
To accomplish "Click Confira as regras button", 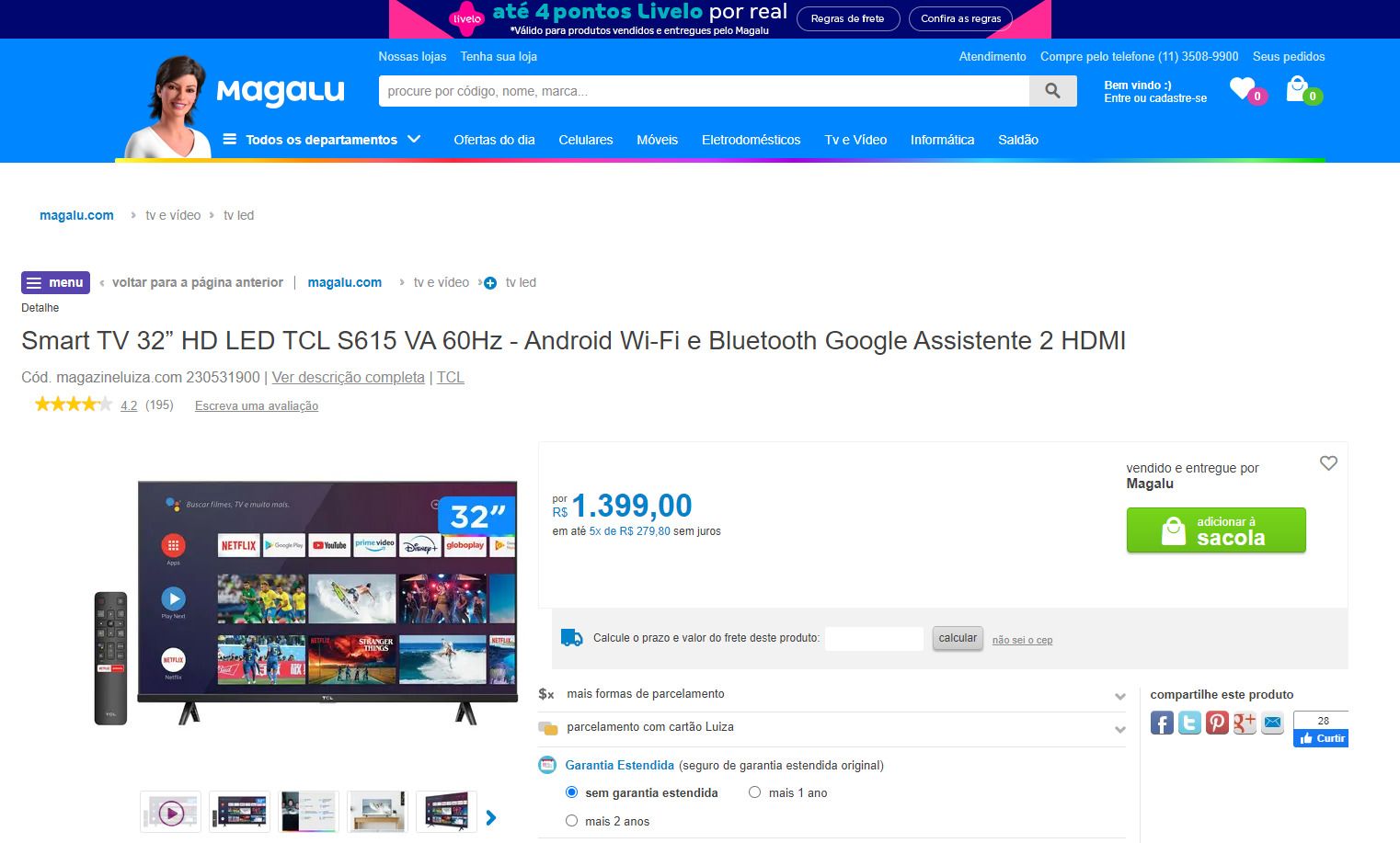I will (x=960, y=18).
